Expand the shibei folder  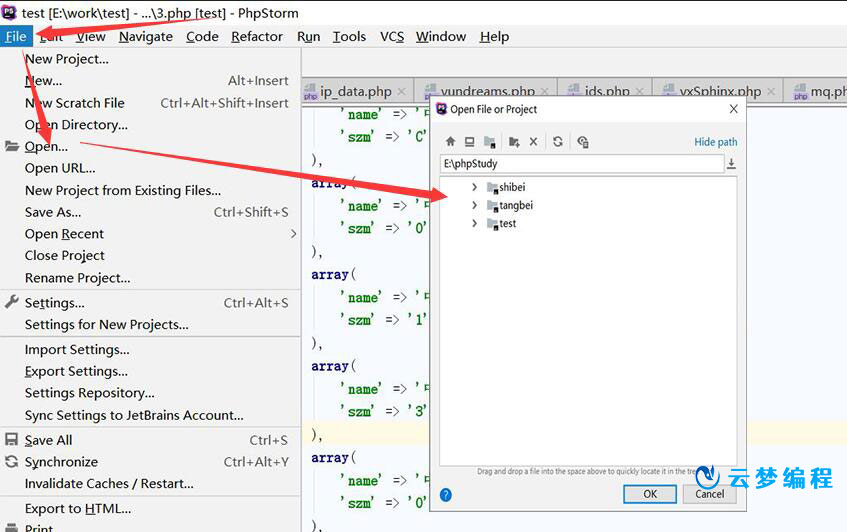click(x=474, y=188)
